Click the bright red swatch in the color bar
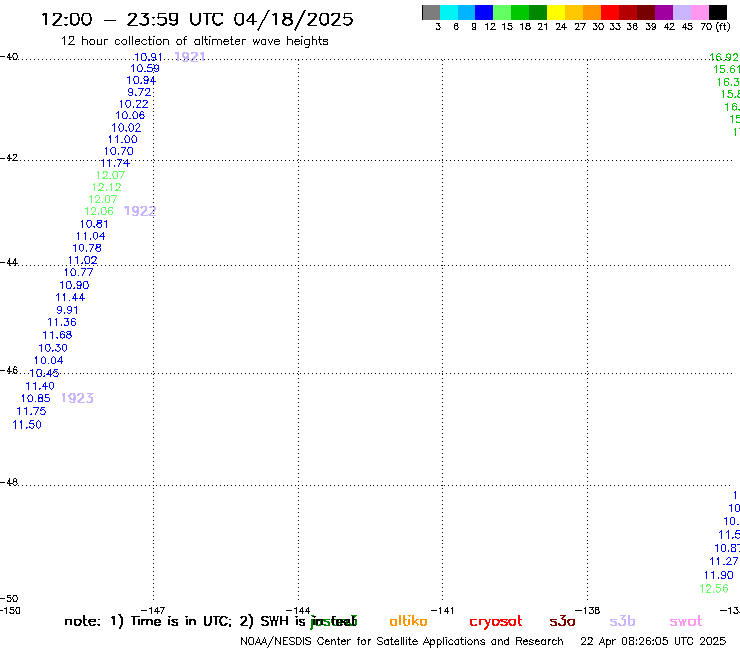The height and width of the screenshot is (650, 740). click(x=609, y=12)
